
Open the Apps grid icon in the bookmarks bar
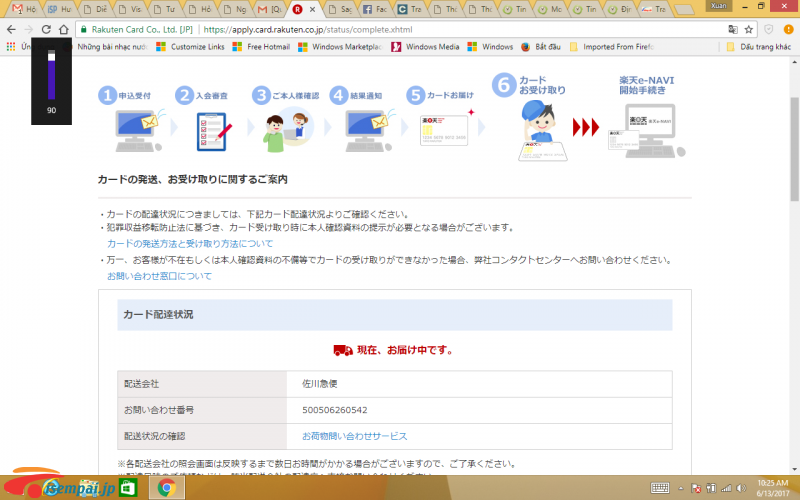point(10,46)
